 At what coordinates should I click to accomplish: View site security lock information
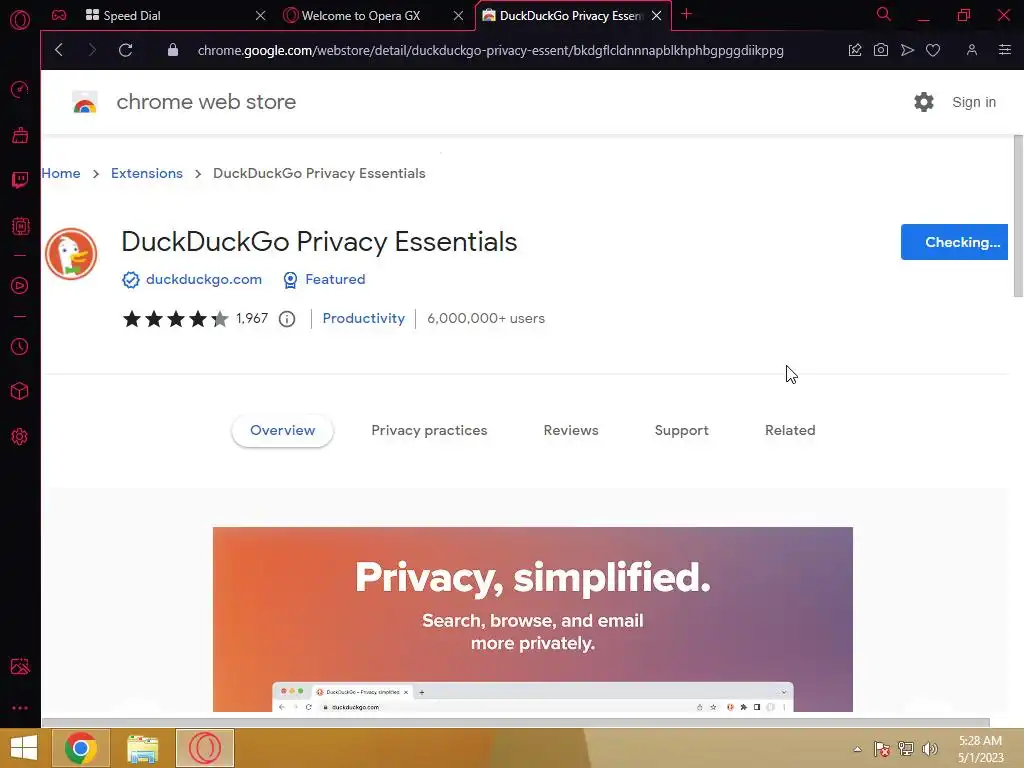point(172,50)
